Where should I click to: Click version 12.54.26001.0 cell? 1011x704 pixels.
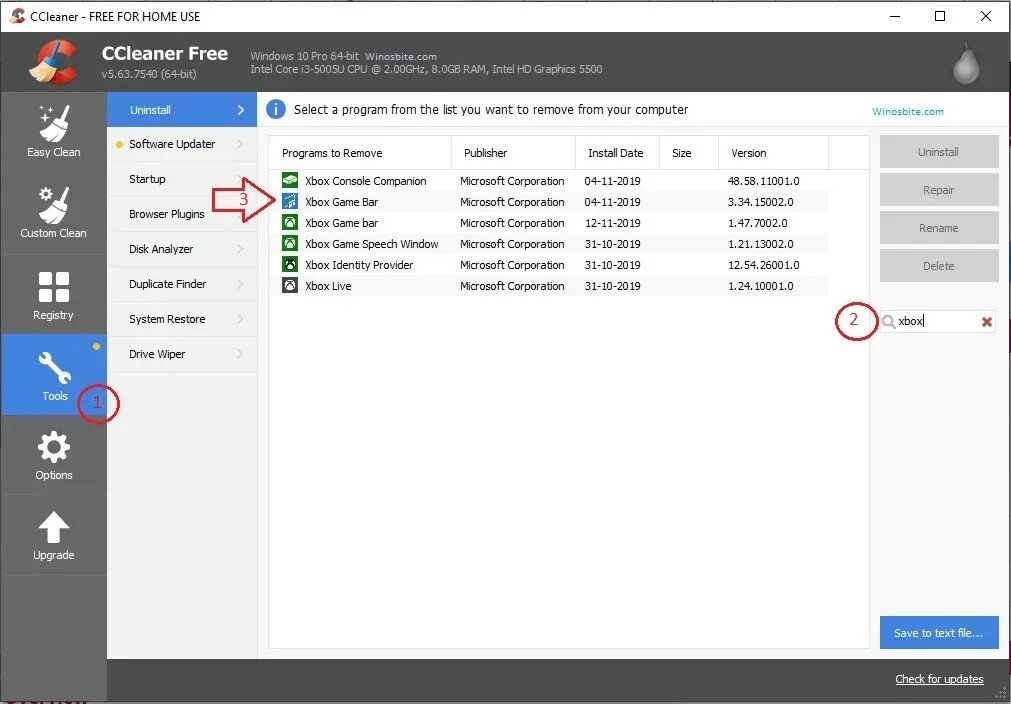763,265
